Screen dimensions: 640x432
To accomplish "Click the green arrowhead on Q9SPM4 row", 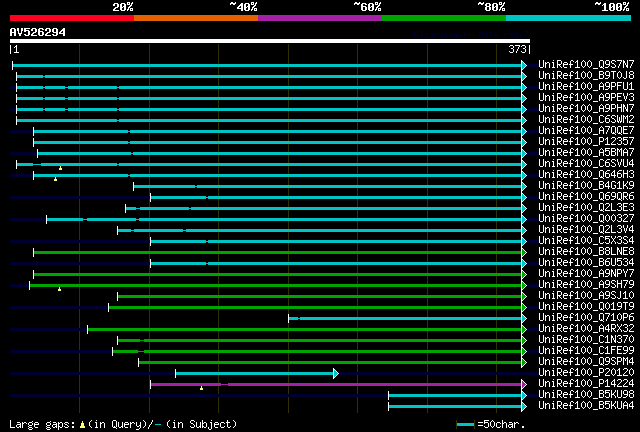I will pyautogui.click(x=524, y=362).
